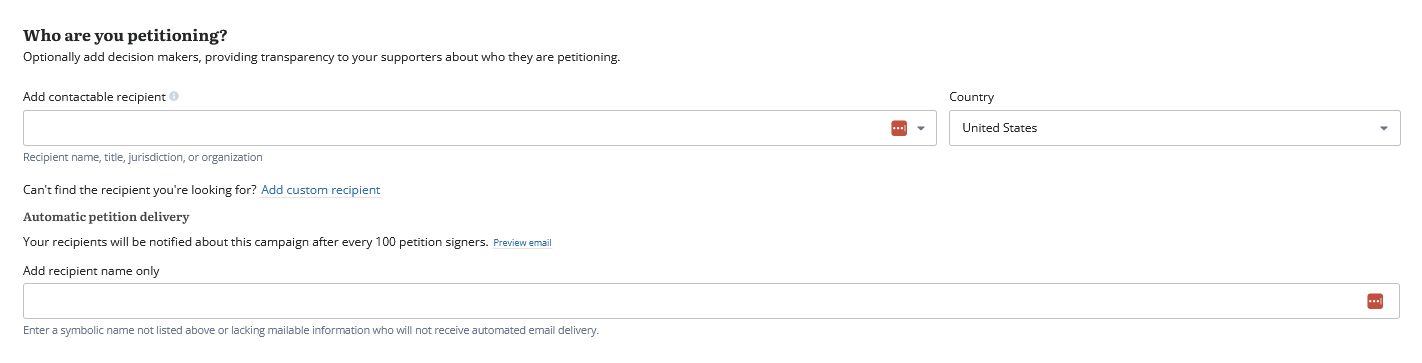
Task: Click the red autofill icon in contactable recipient field
Action: pyautogui.click(x=898, y=128)
